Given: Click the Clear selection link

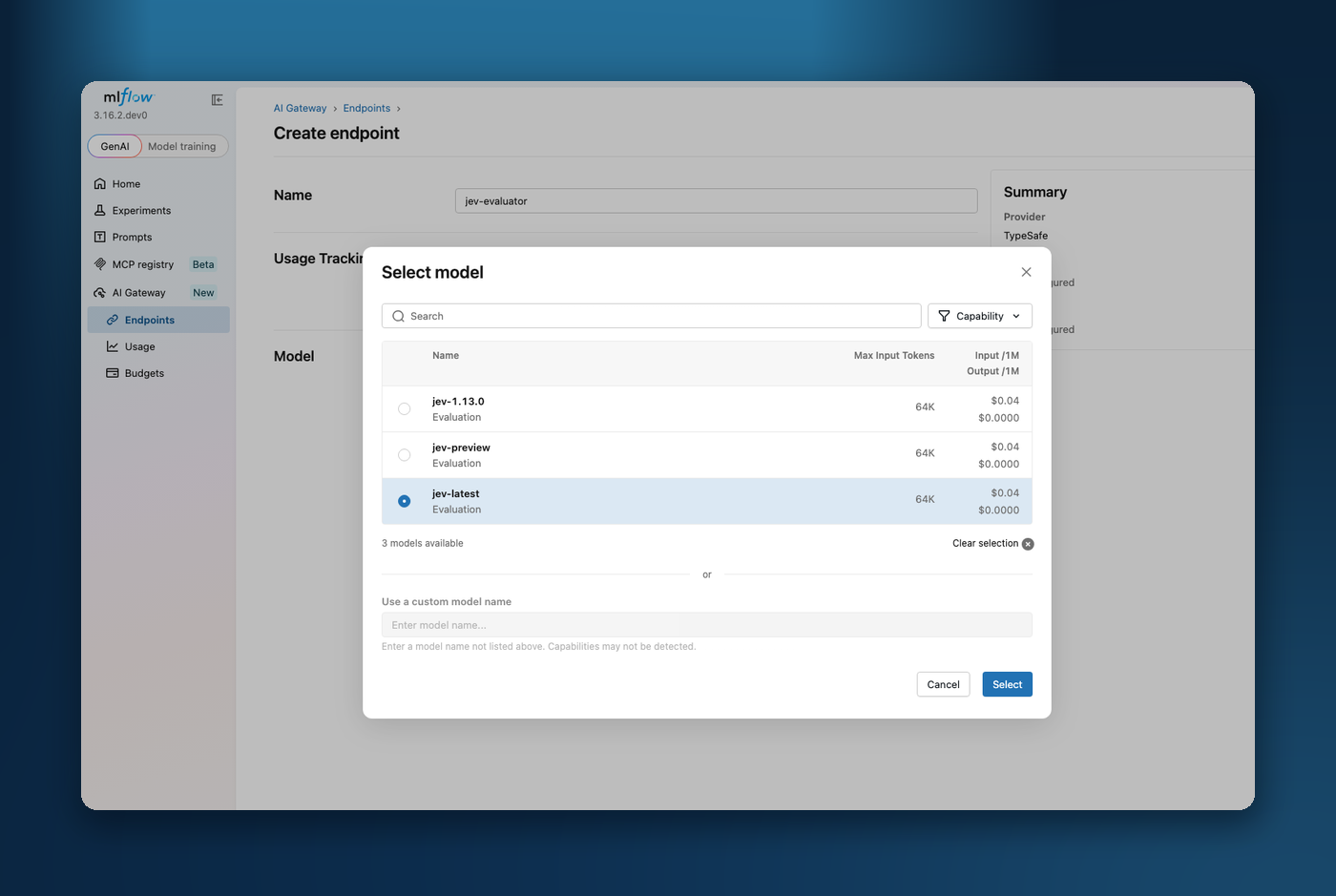Looking at the screenshot, I should [985, 544].
